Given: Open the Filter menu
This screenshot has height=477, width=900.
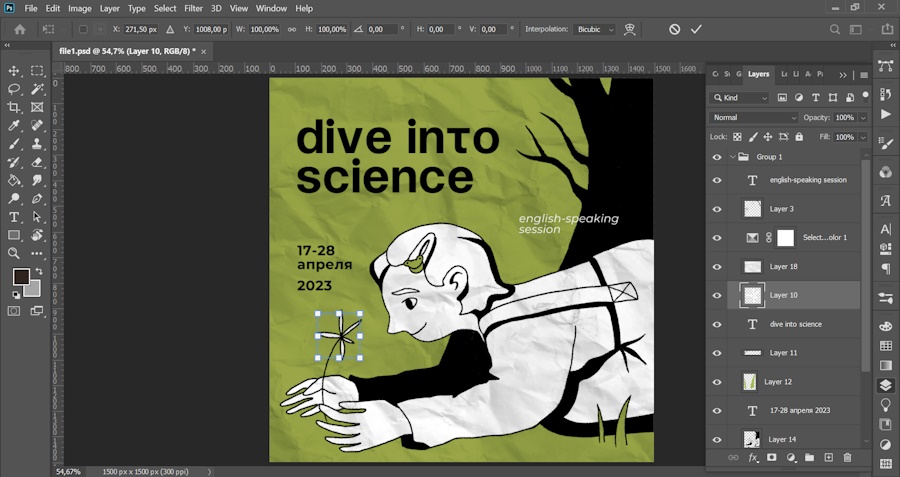Looking at the screenshot, I should [x=193, y=8].
